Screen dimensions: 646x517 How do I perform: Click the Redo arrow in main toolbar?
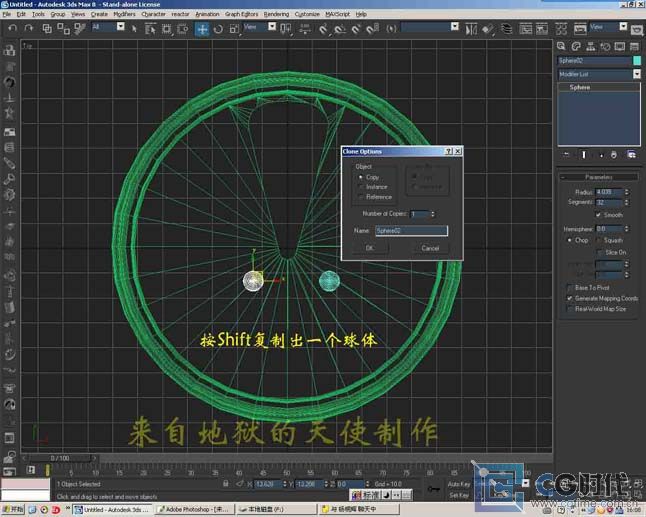[28, 28]
